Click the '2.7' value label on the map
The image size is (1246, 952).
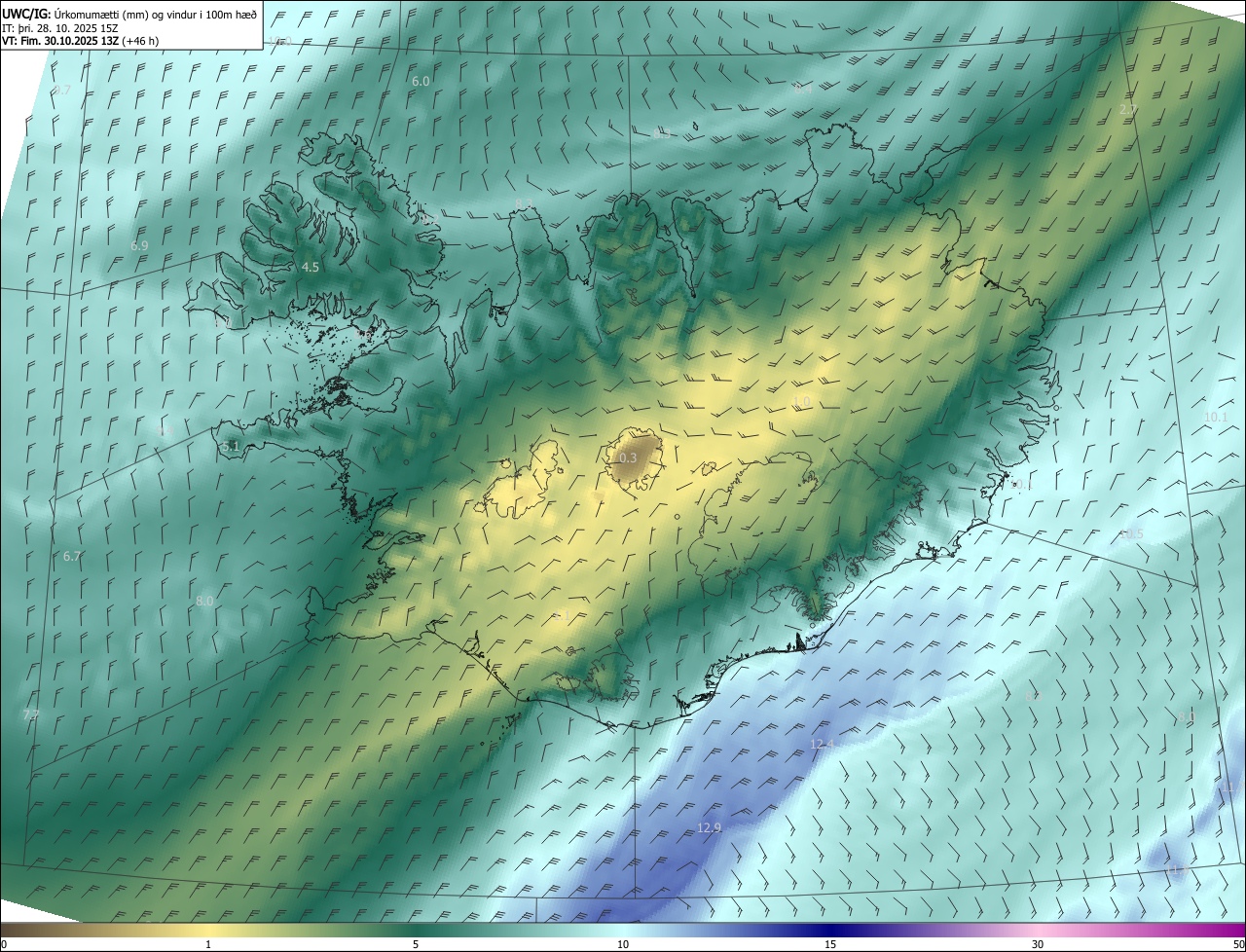point(1128,110)
